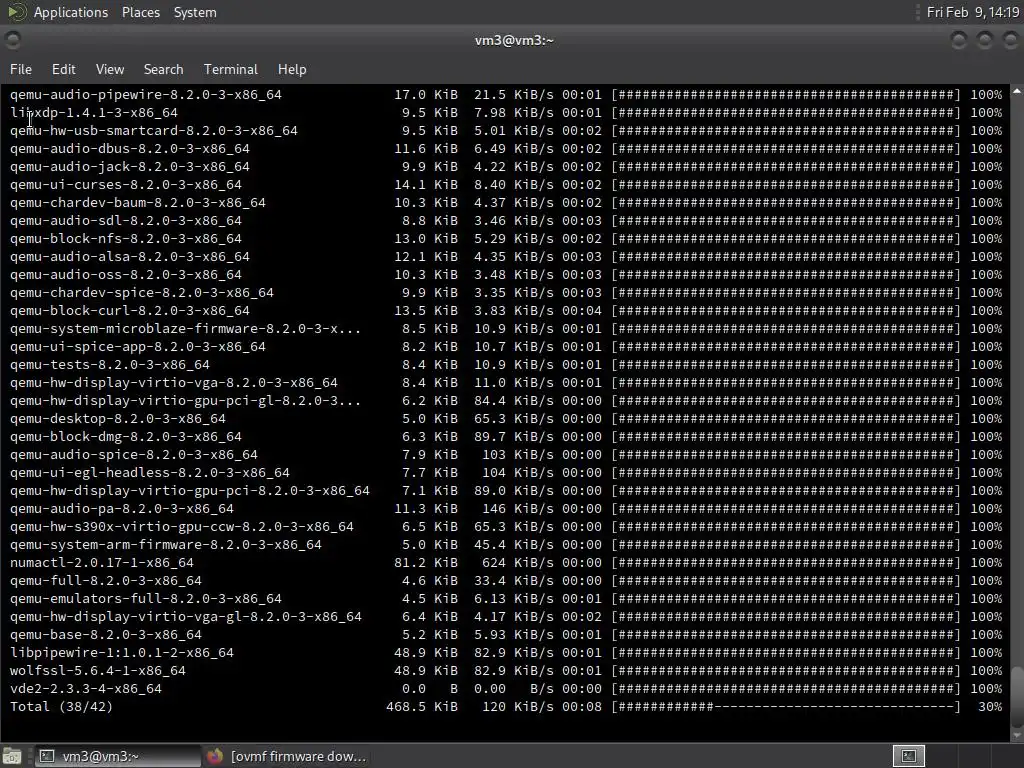Click the text numactl-2.0.17-1-x86_64
1024x768 pixels.
tap(102, 562)
